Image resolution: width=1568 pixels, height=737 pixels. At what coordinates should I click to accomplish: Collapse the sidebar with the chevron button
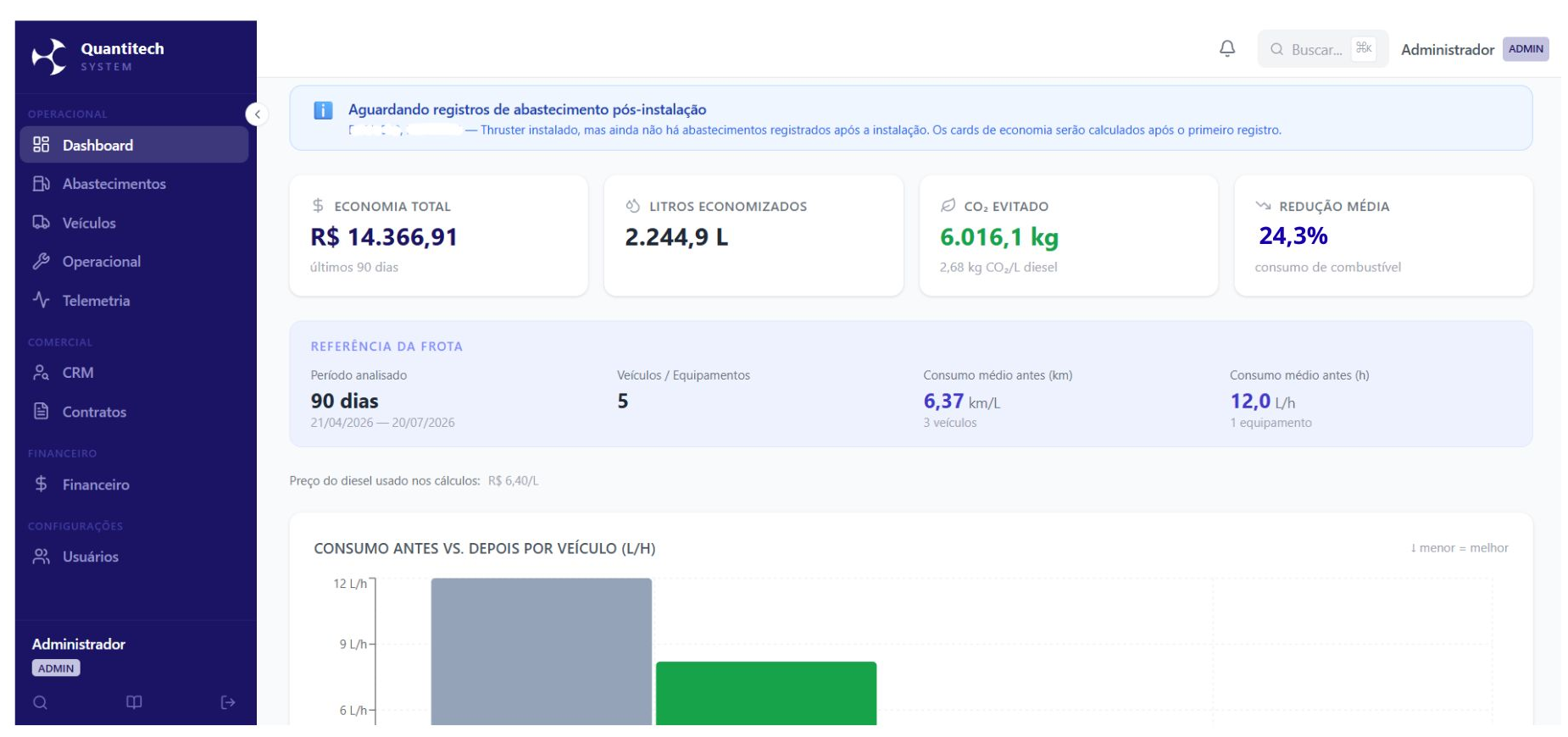(257, 114)
